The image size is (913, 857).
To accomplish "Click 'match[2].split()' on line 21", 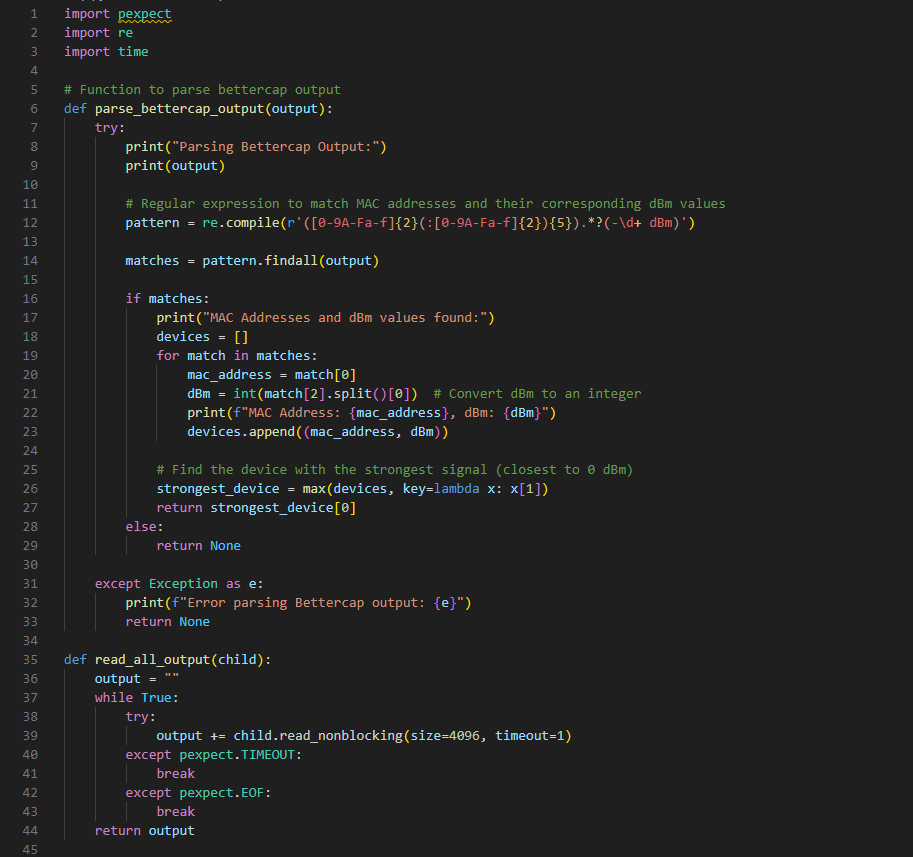I will pos(326,394).
